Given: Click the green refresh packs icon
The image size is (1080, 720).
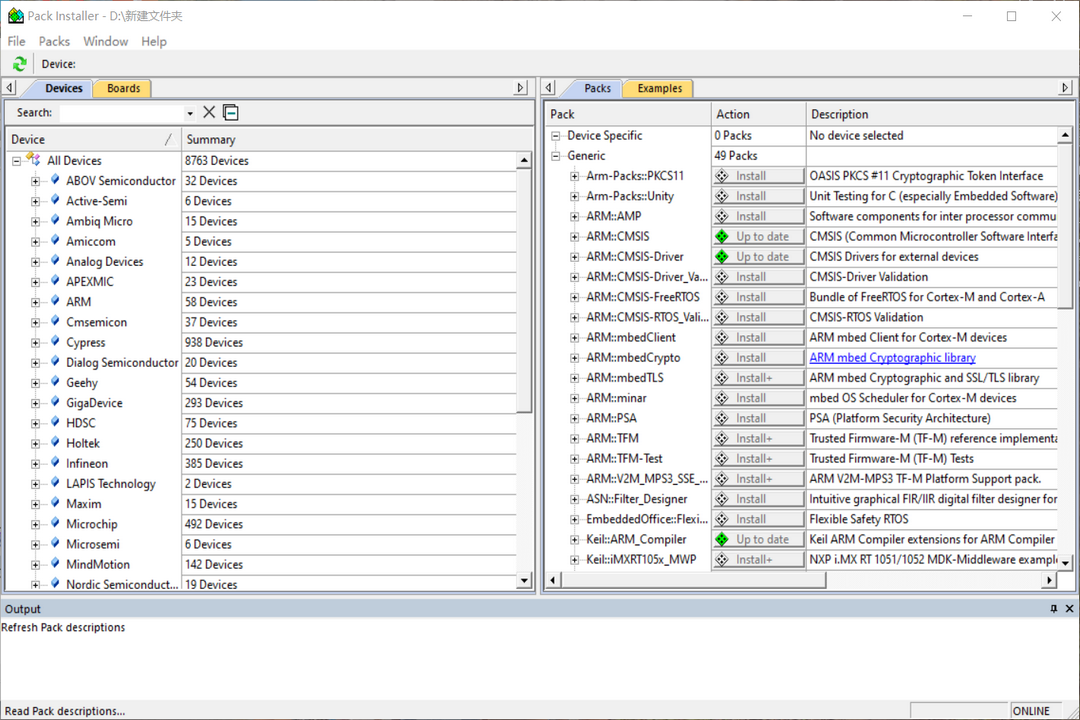Looking at the screenshot, I should [19, 64].
